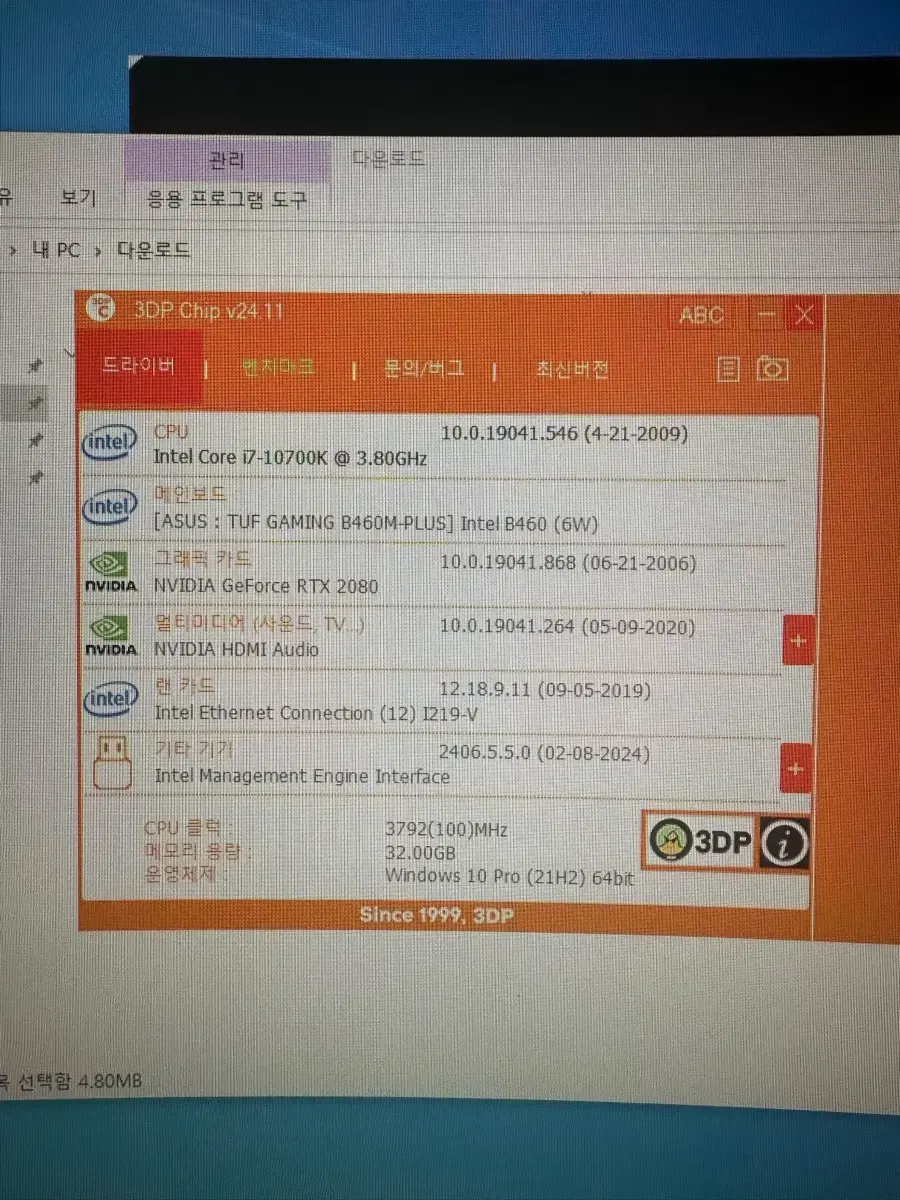The image size is (900, 1200).
Task: Click the 3792(100)MHz clock value
Action: click(447, 830)
